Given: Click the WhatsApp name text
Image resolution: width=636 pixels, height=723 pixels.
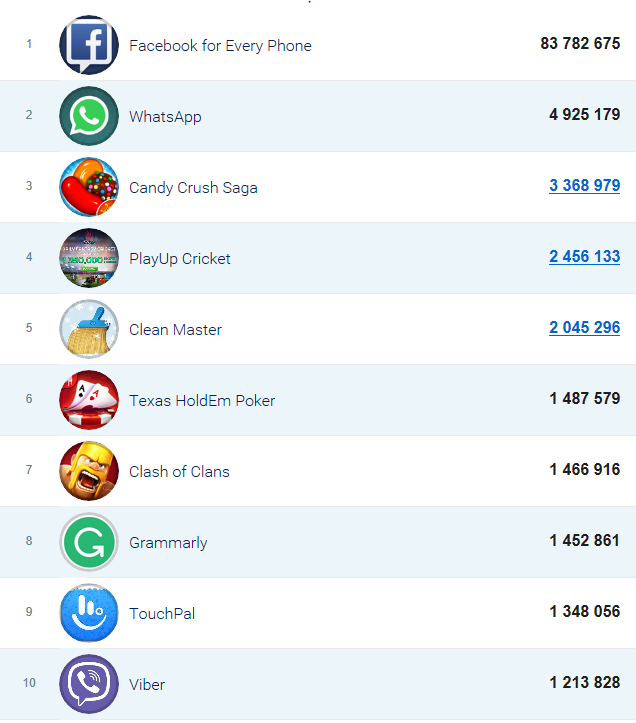Looking at the screenshot, I should (x=165, y=117).
